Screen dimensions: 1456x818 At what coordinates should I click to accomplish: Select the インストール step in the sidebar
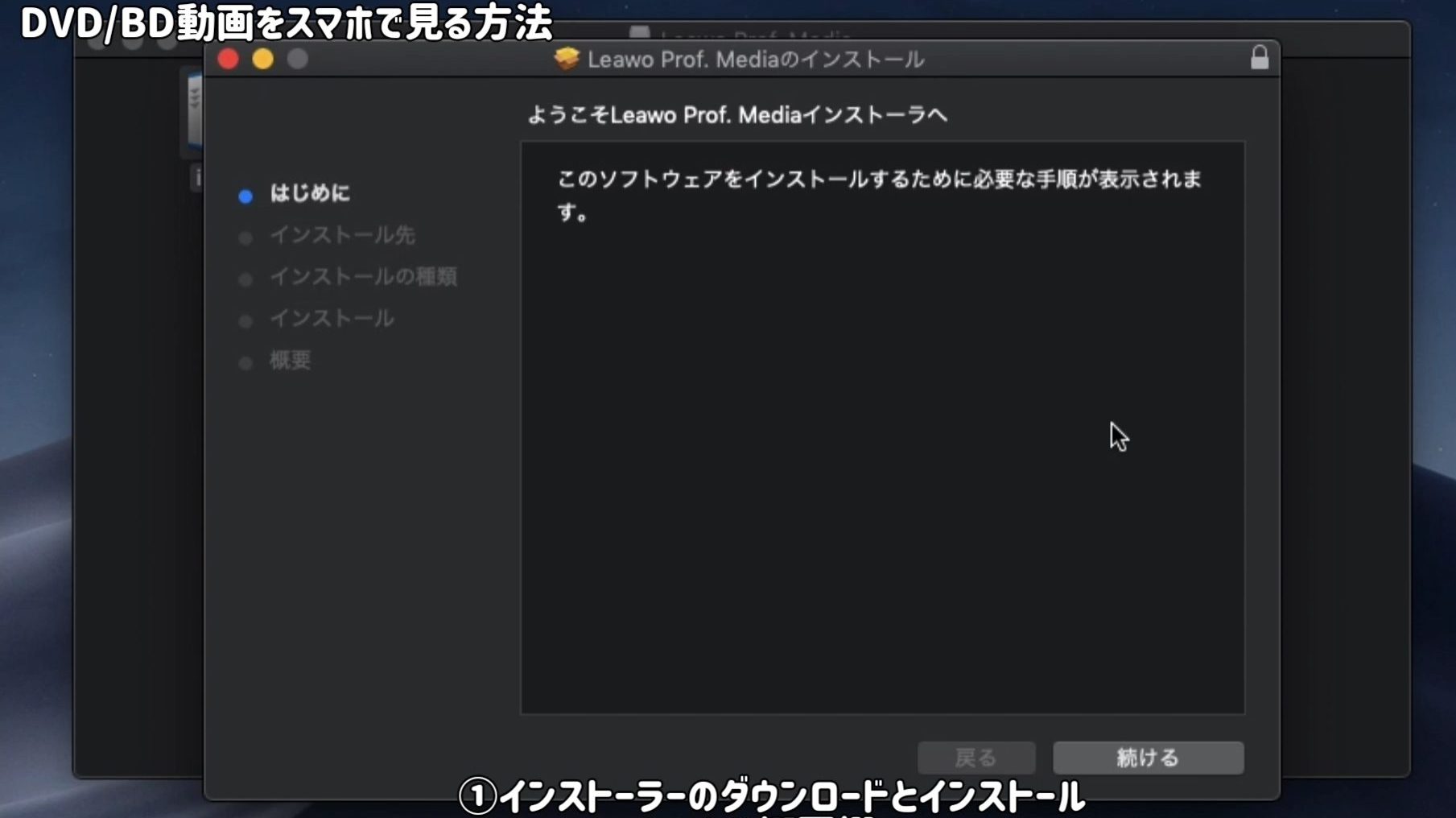[x=332, y=319]
